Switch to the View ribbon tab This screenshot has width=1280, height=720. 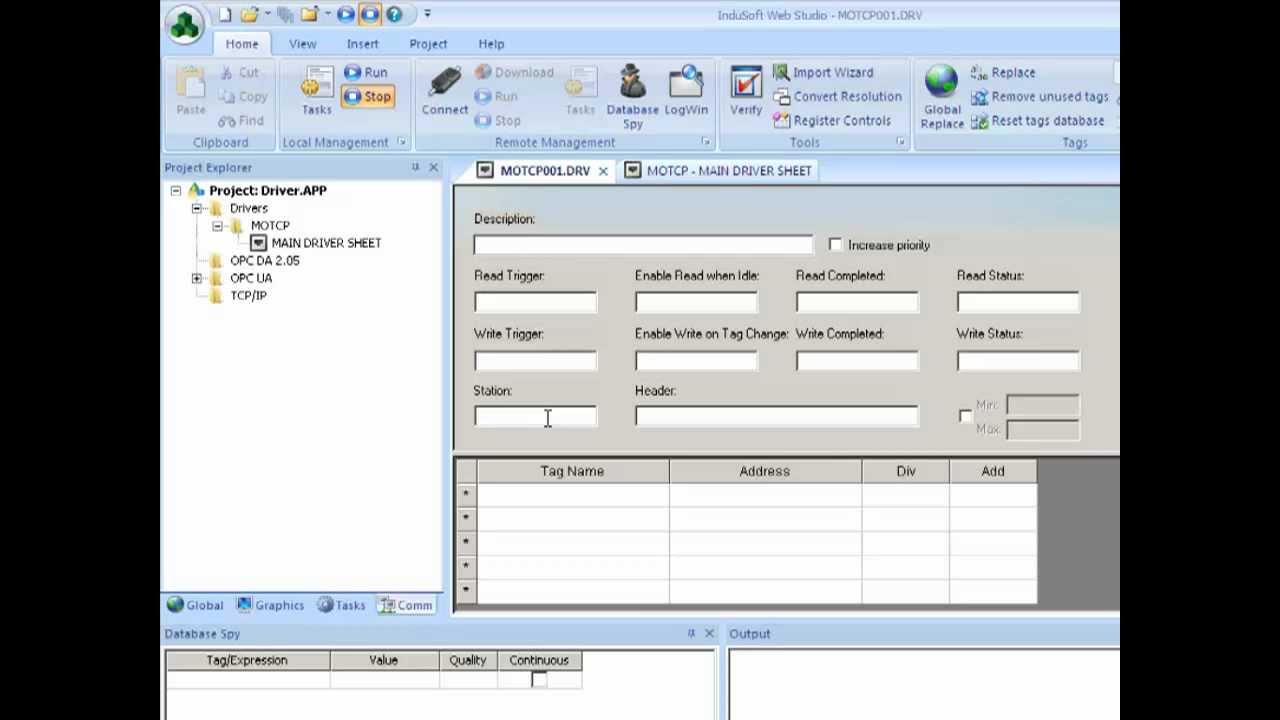pyautogui.click(x=303, y=44)
